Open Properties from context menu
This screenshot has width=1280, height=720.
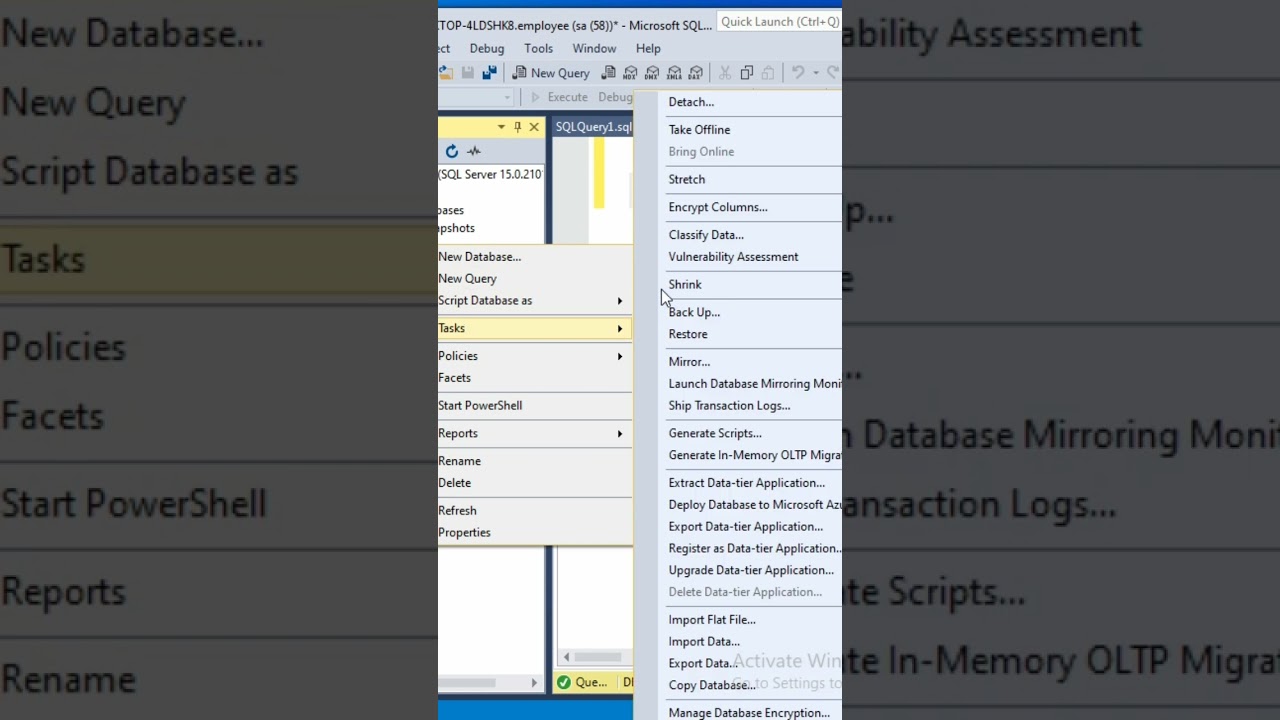(535, 533)
